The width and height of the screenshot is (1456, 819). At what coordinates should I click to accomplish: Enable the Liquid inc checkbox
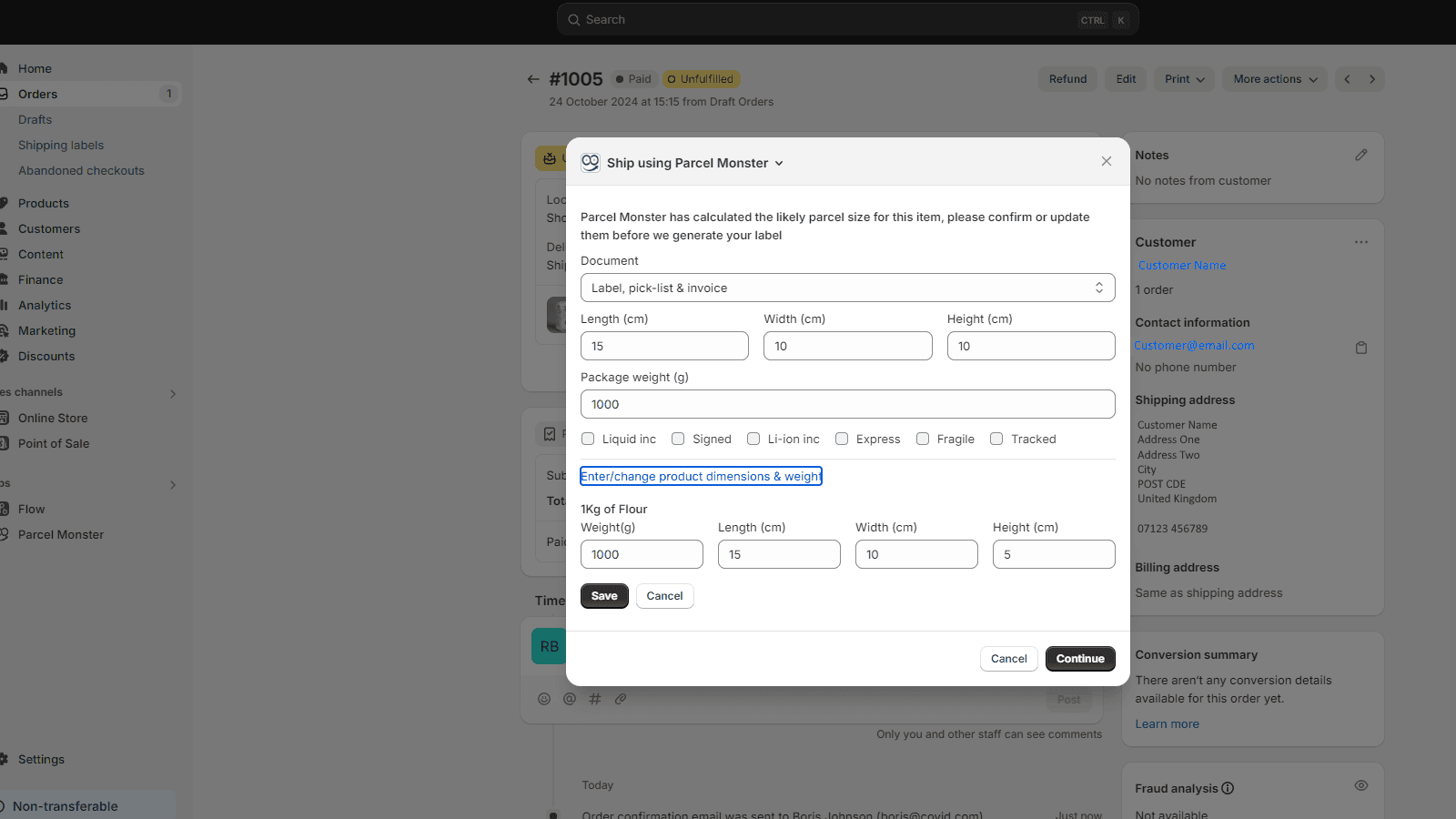(588, 439)
